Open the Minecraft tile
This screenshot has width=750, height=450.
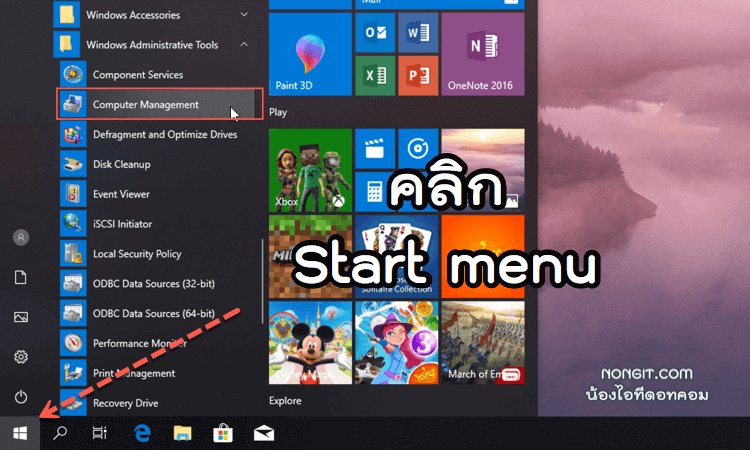[x=310, y=256]
